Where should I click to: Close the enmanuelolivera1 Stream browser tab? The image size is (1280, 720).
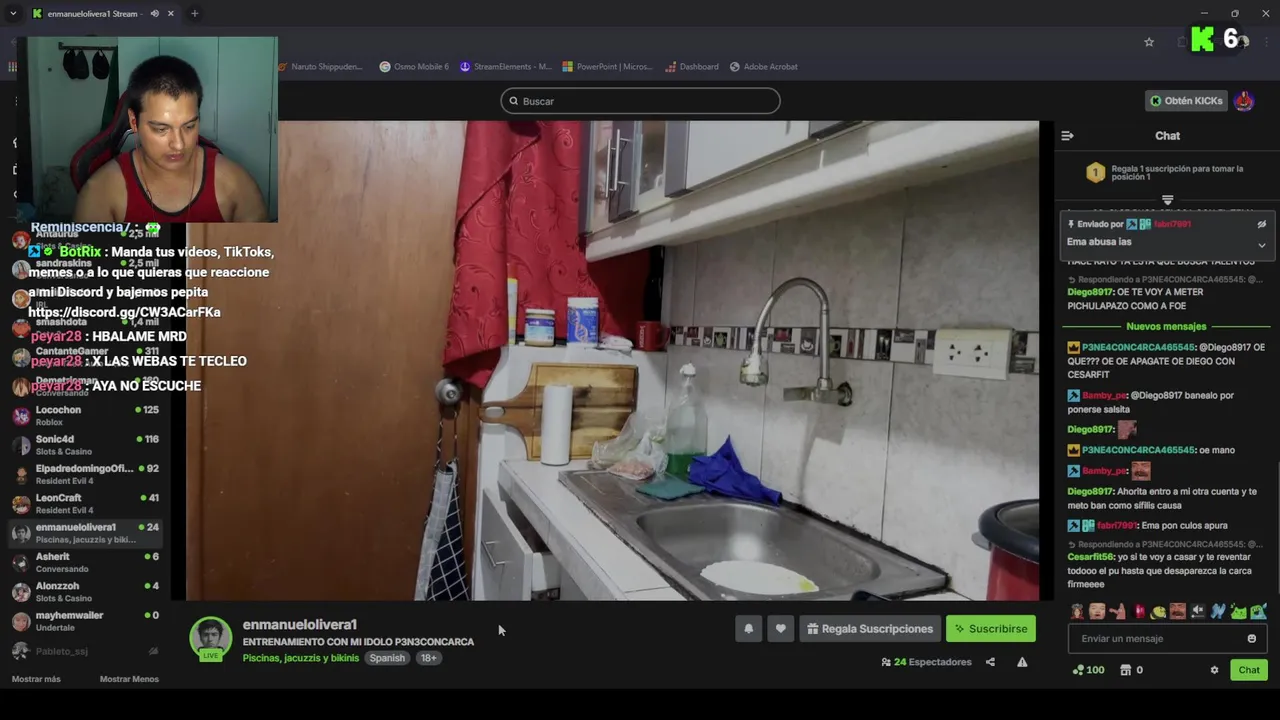pos(171,14)
